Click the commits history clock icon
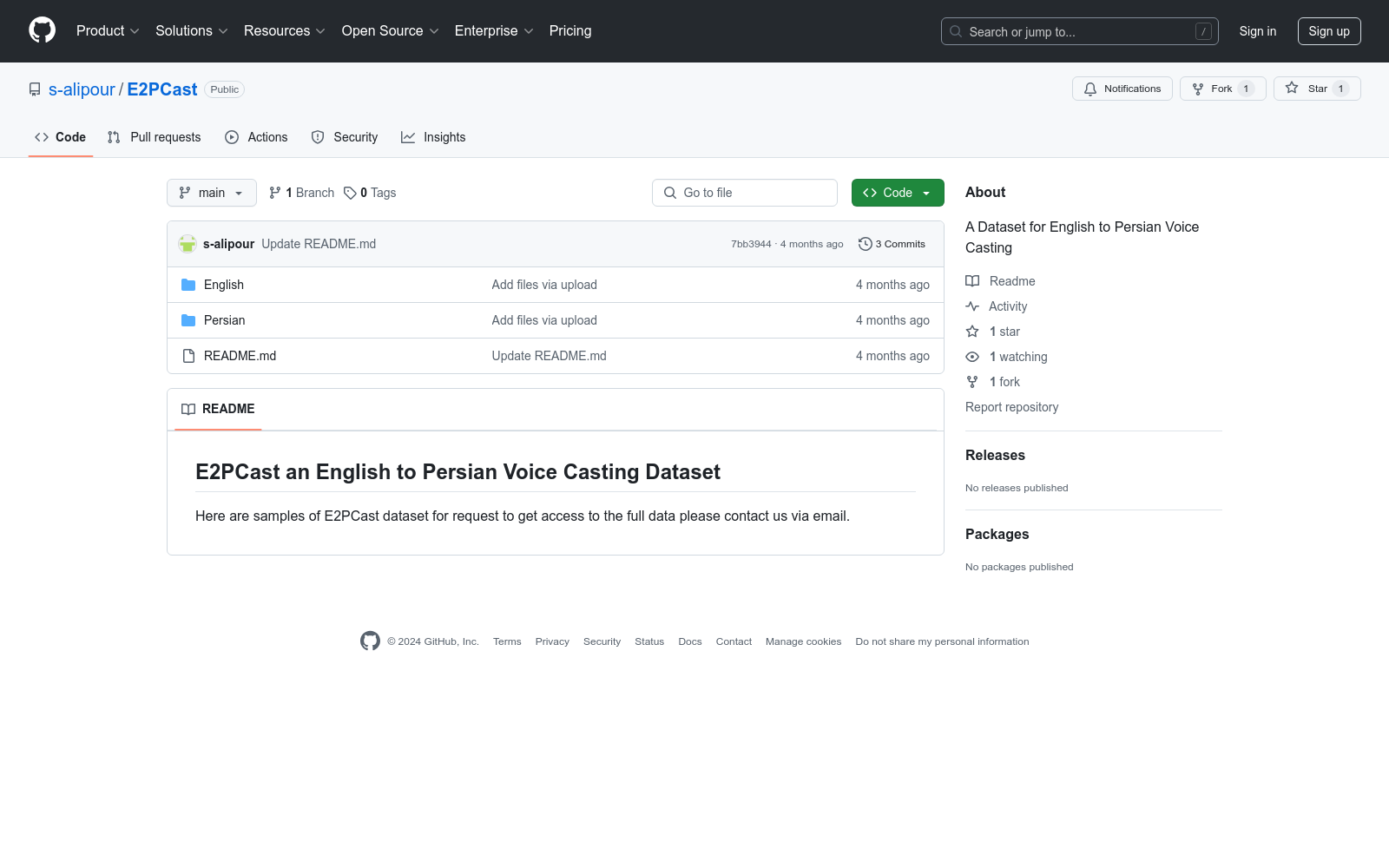 point(865,244)
